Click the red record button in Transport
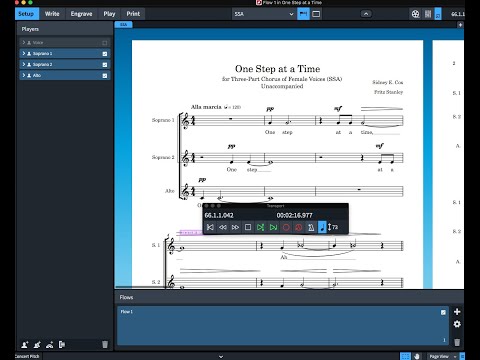The width and height of the screenshot is (480, 360). (x=286, y=227)
